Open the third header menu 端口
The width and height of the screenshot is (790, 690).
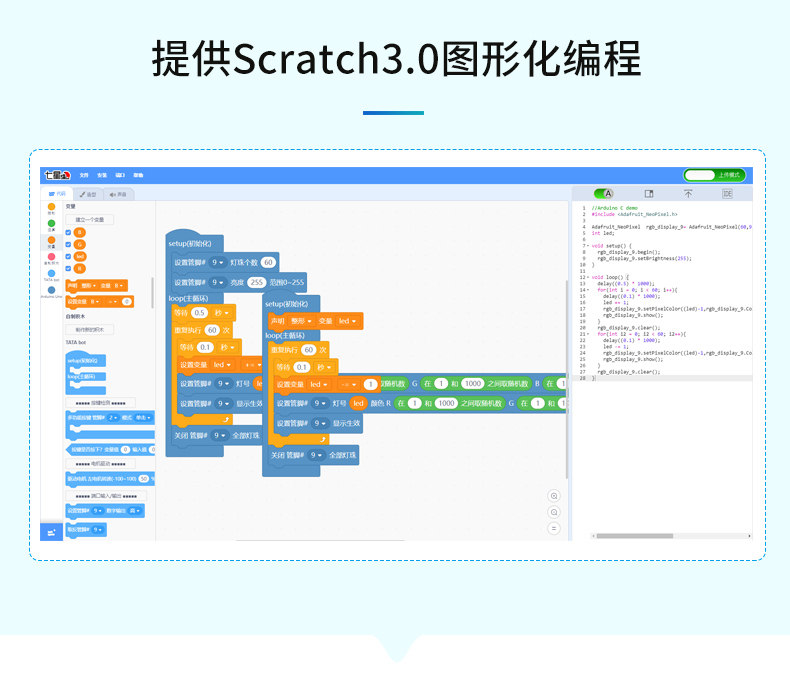pyautogui.click(x=120, y=175)
